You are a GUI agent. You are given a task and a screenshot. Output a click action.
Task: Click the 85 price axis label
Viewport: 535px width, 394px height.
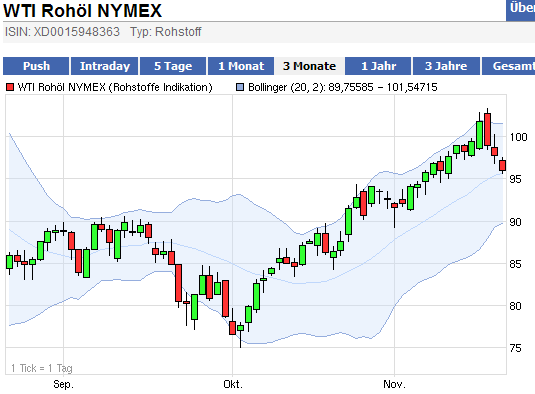coord(515,264)
